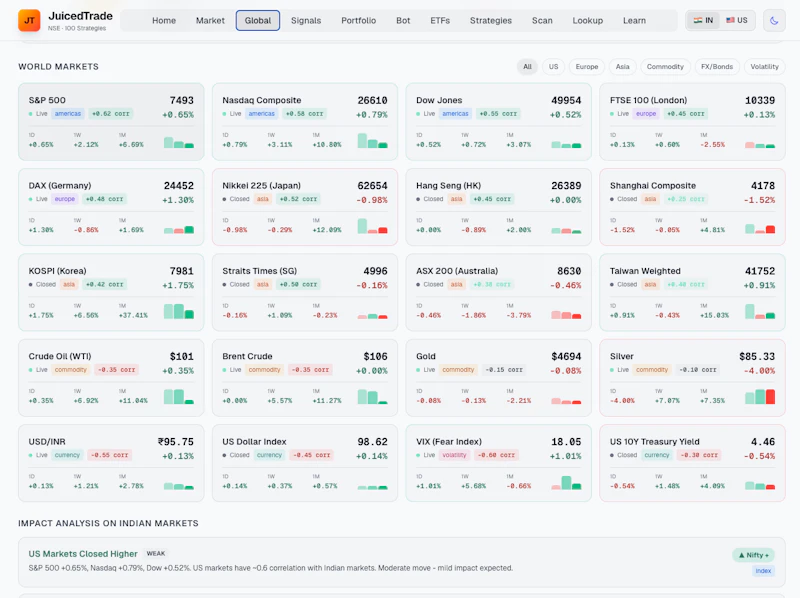Viewport: 800px width, 598px height.
Task: Click S&P 500 mini bar chart
Action: click(179, 142)
